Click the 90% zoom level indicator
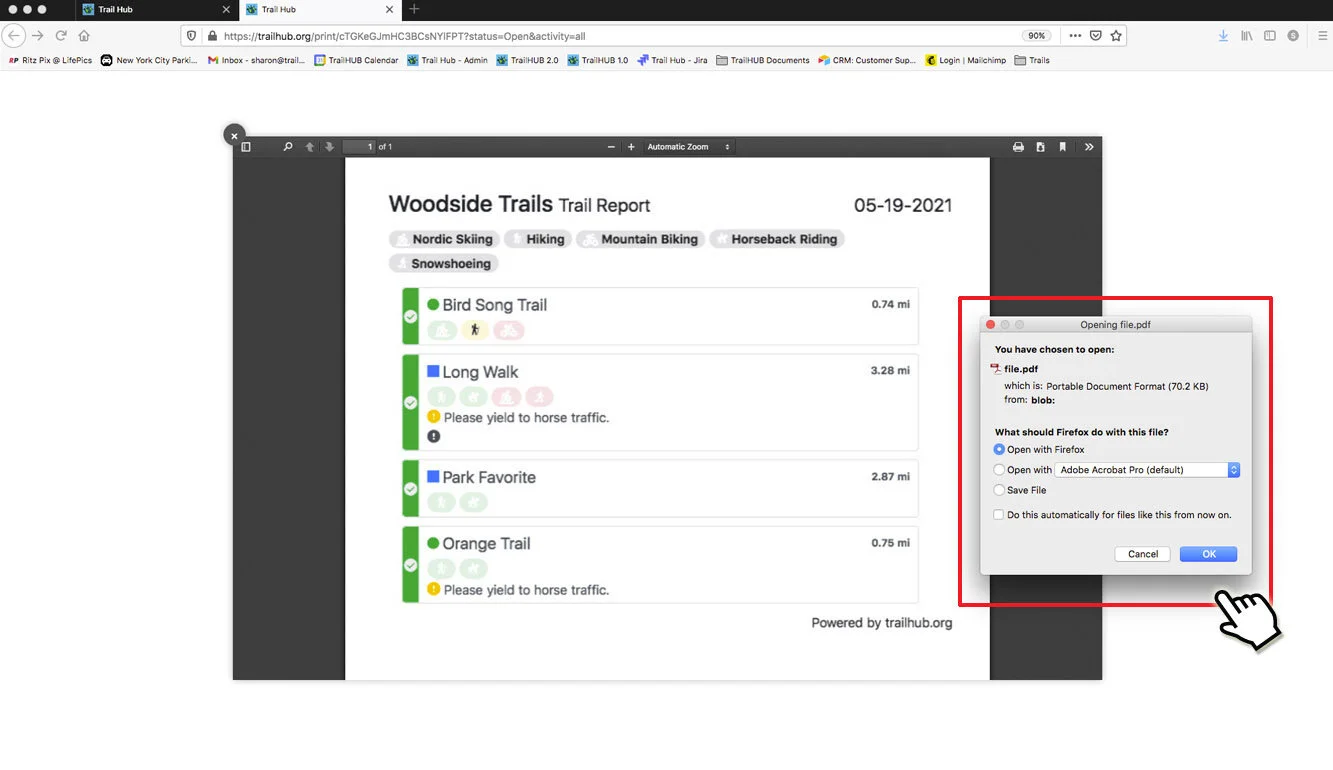This screenshot has height=770, width=1333. (1037, 35)
